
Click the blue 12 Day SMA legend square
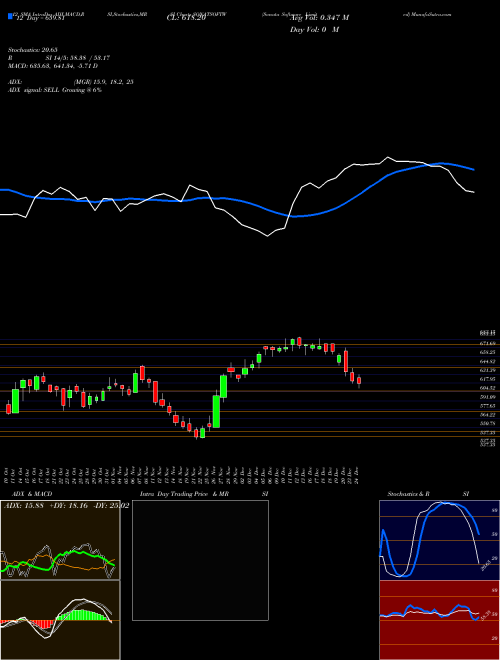[x=10, y=17]
